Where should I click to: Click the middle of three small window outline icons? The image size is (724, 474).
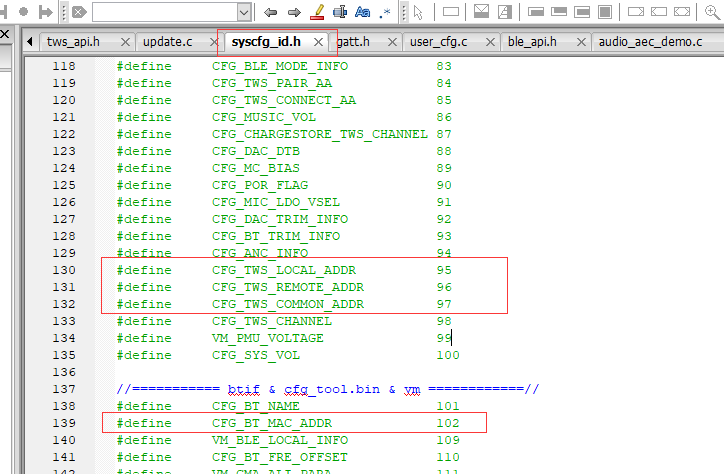pyautogui.click(x=659, y=12)
